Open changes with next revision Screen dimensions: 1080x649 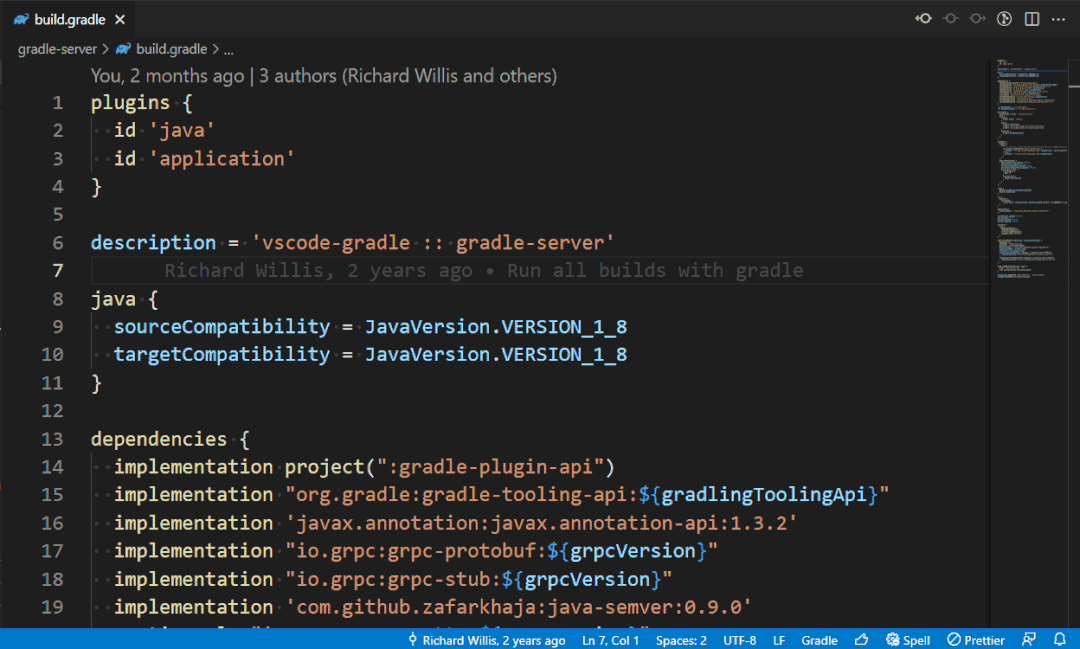(x=977, y=19)
